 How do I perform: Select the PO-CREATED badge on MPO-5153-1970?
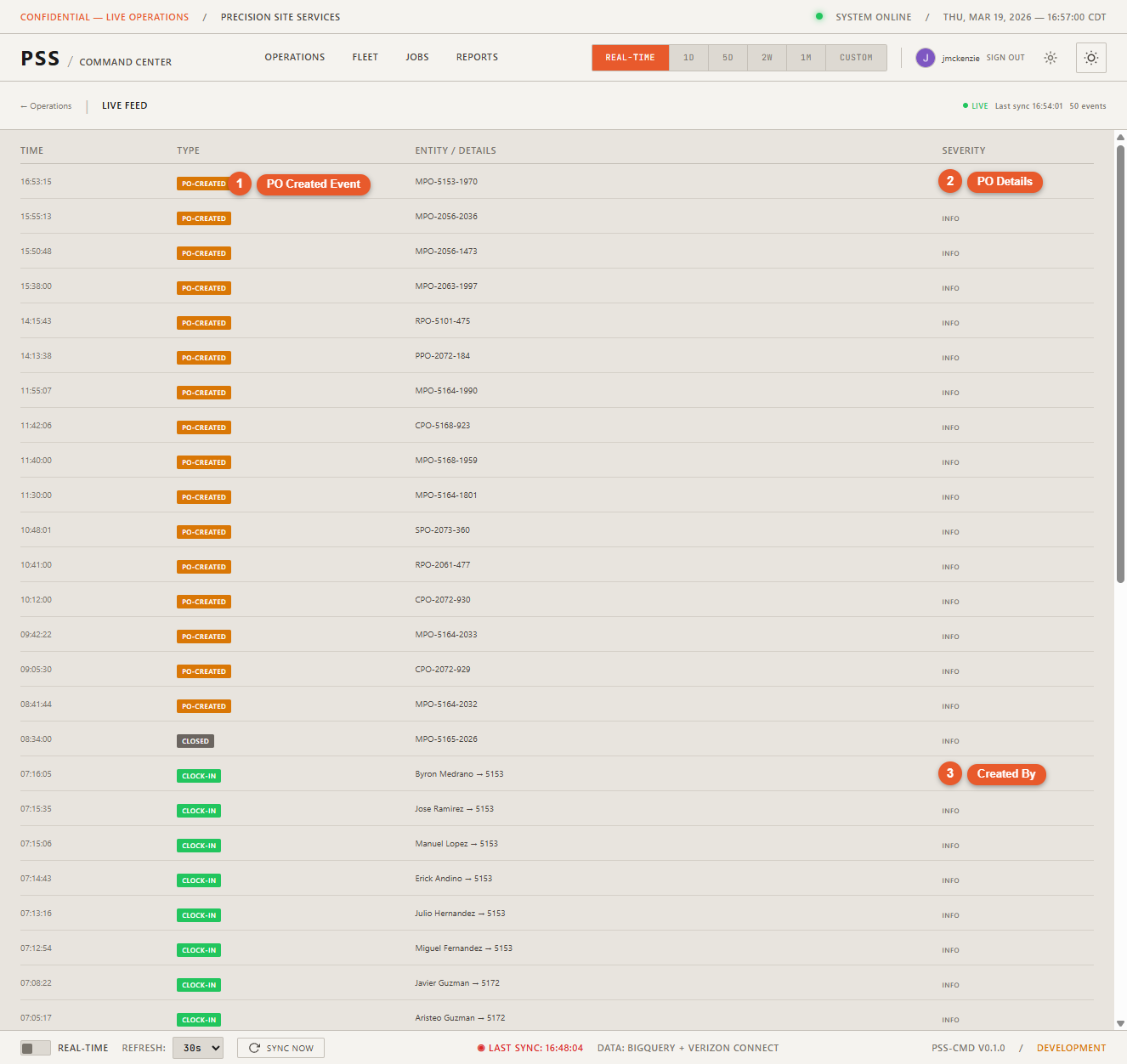click(x=203, y=183)
